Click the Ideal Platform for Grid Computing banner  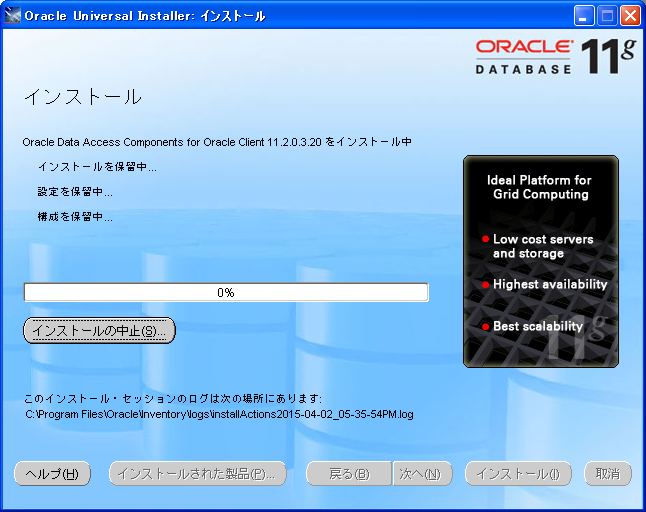coord(540,187)
